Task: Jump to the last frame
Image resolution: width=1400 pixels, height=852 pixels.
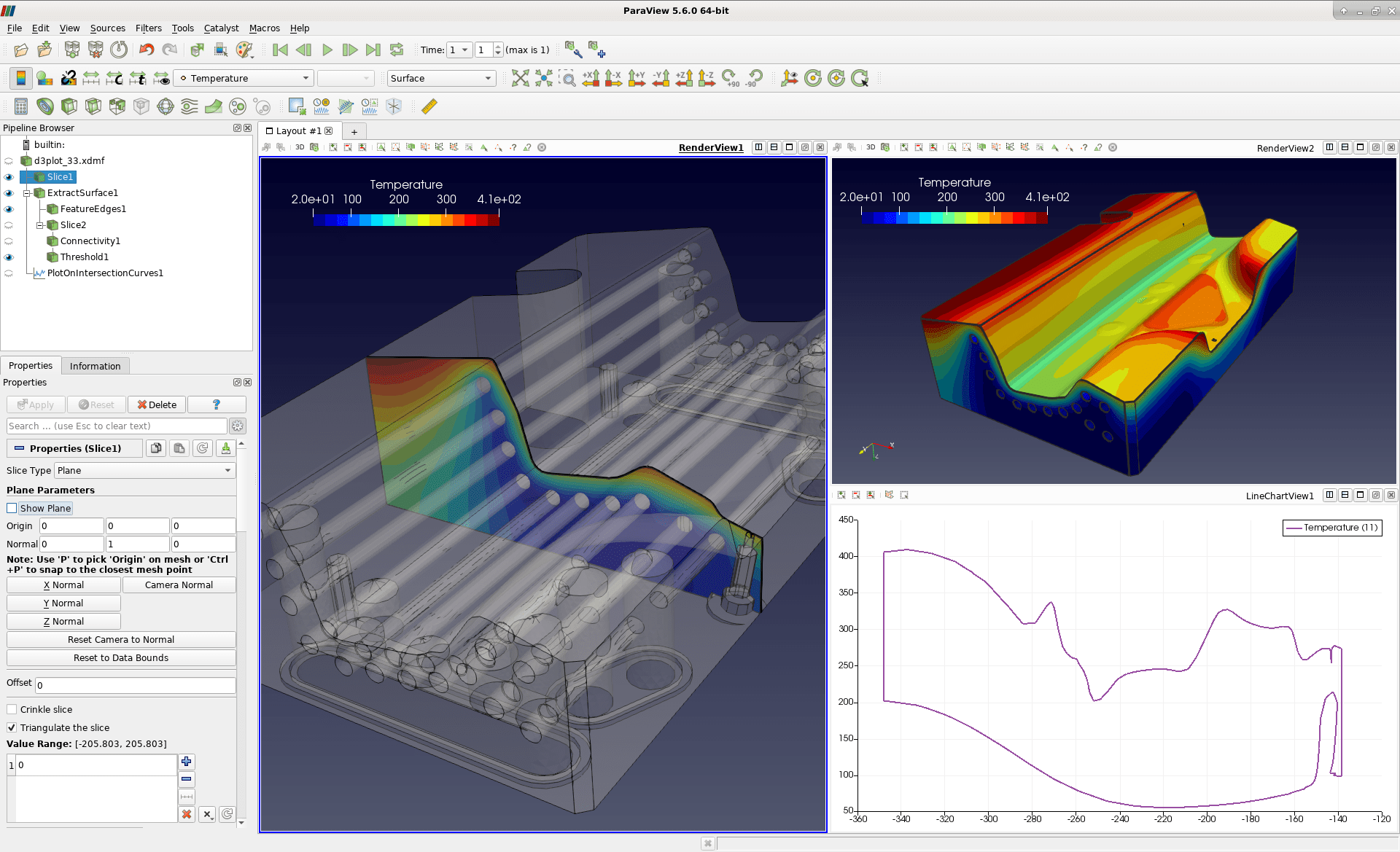Action: [373, 50]
